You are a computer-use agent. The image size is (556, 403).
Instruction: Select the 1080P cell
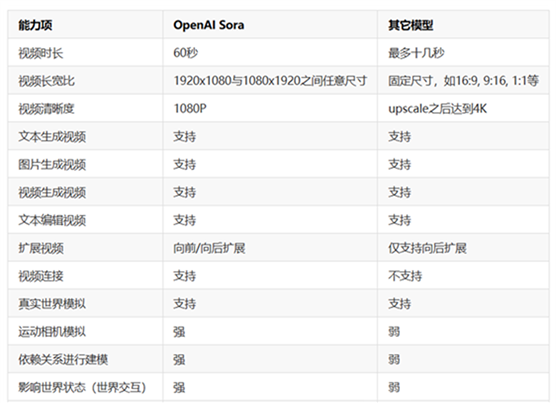click(x=190, y=108)
